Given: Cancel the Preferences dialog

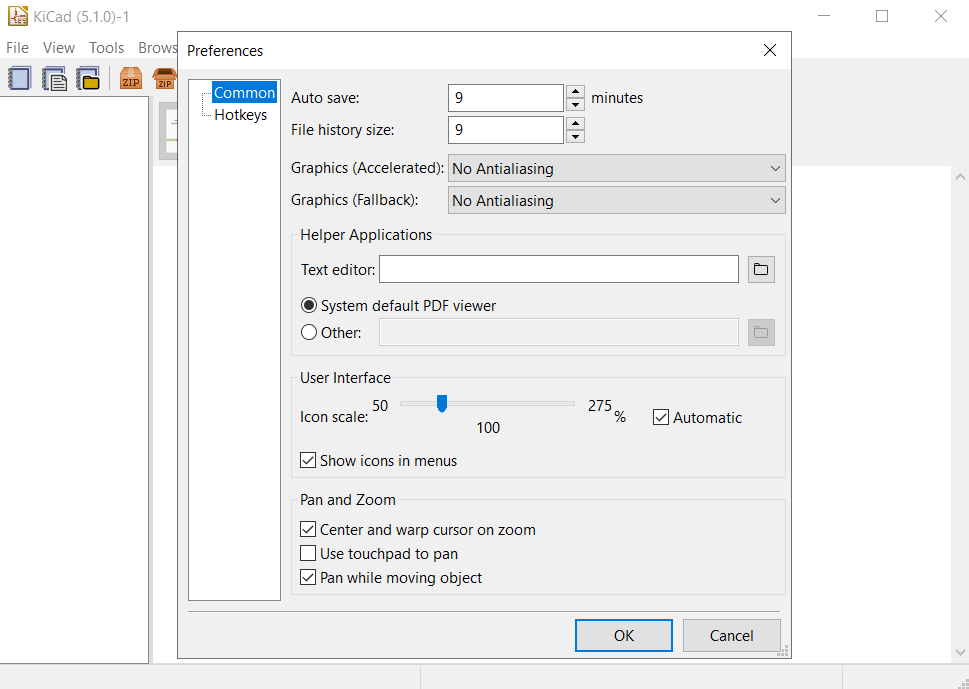Looking at the screenshot, I should pos(731,635).
